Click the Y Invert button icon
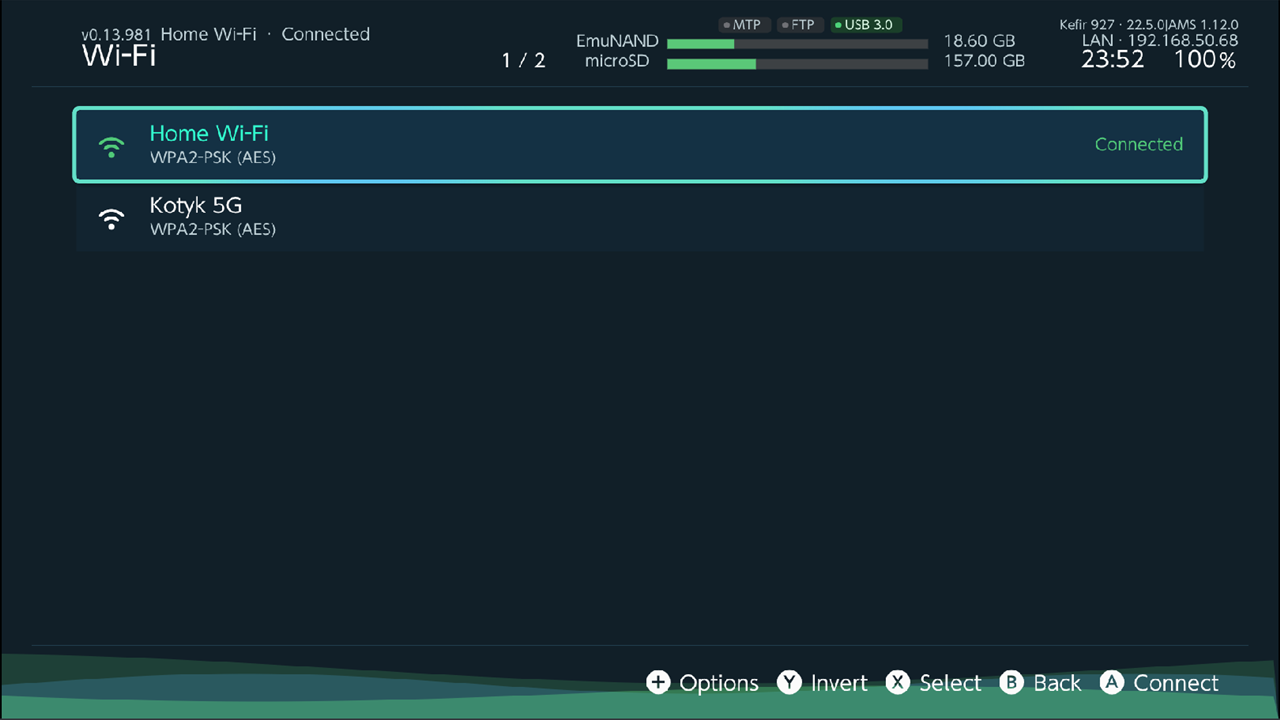The image size is (1280, 720). 790,682
